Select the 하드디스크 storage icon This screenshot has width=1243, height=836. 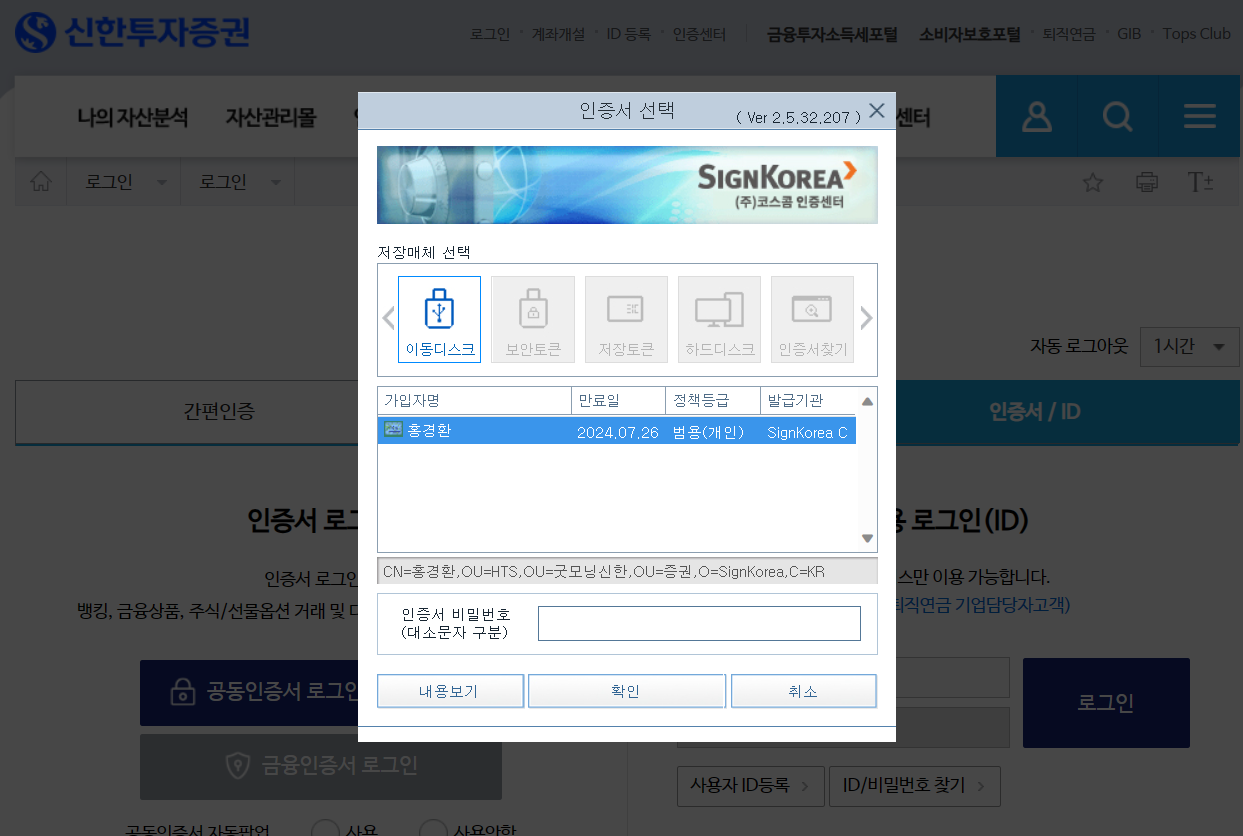point(719,319)
